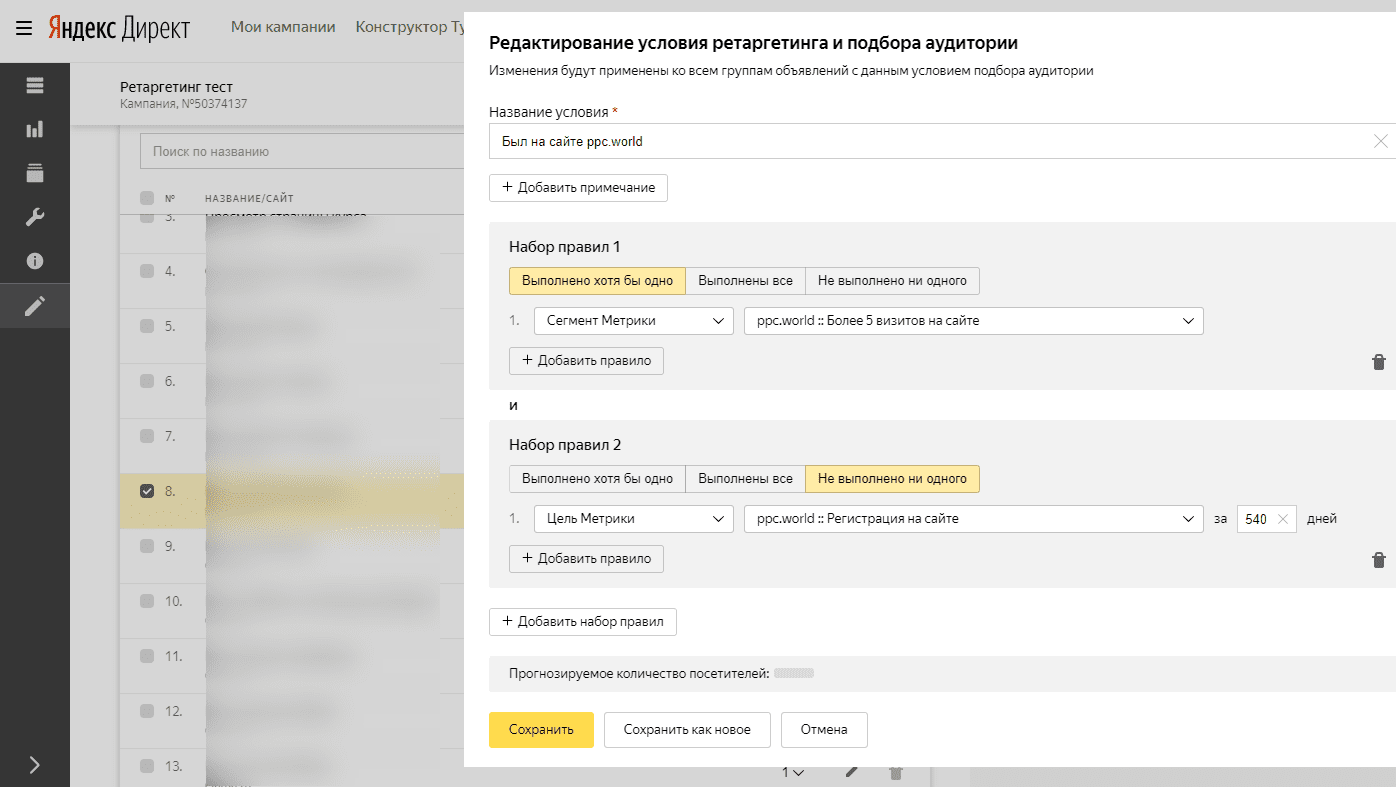The image size is (1396, 787).
Task: Open the hamburger menu next to Яндекс Директ logo
Action: point(24,27)
